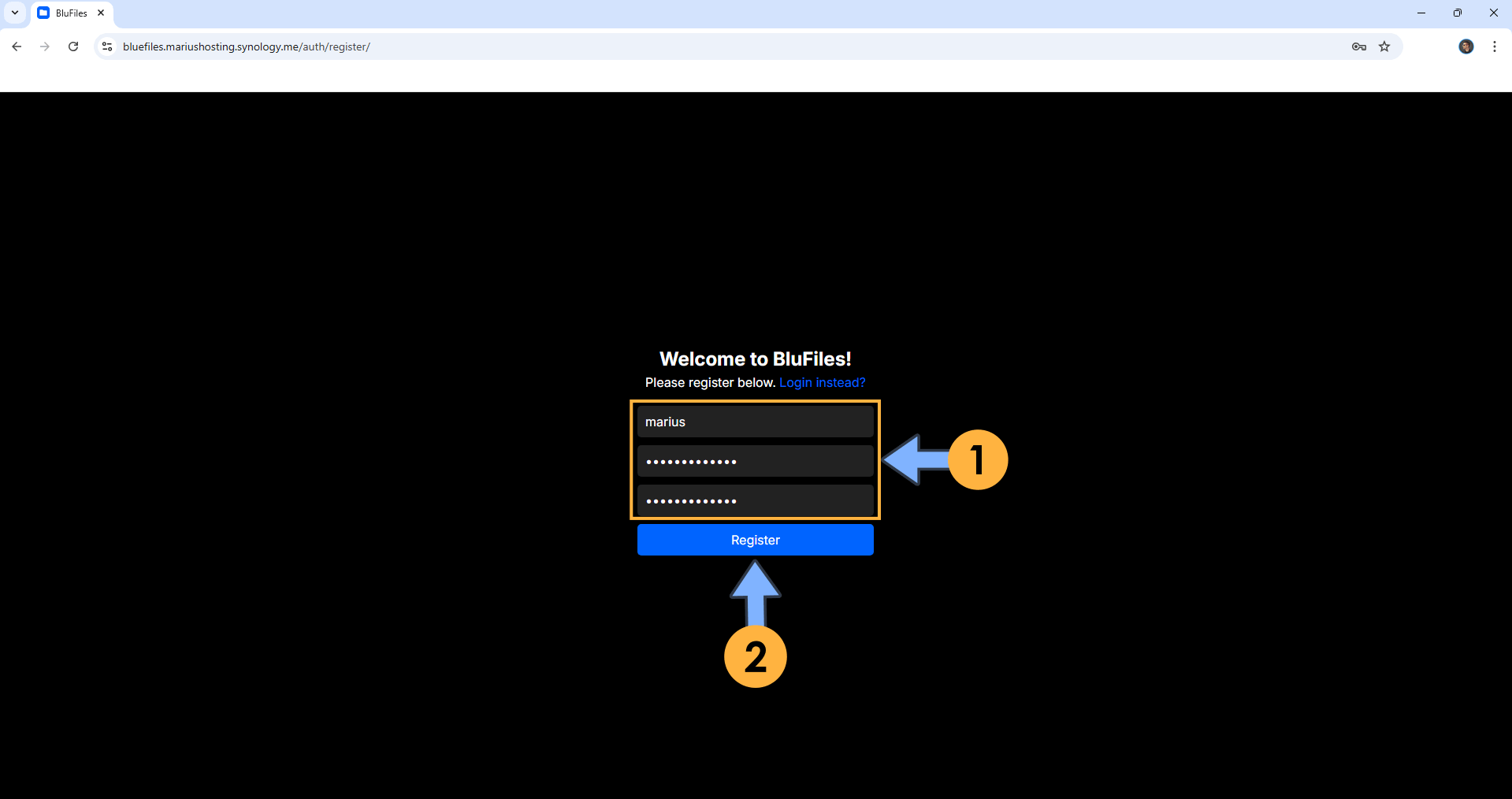Open the password manager key icon
The width and height of the screenshot is (1512, 799).
pyautogui.click(x=1358, y=46)
